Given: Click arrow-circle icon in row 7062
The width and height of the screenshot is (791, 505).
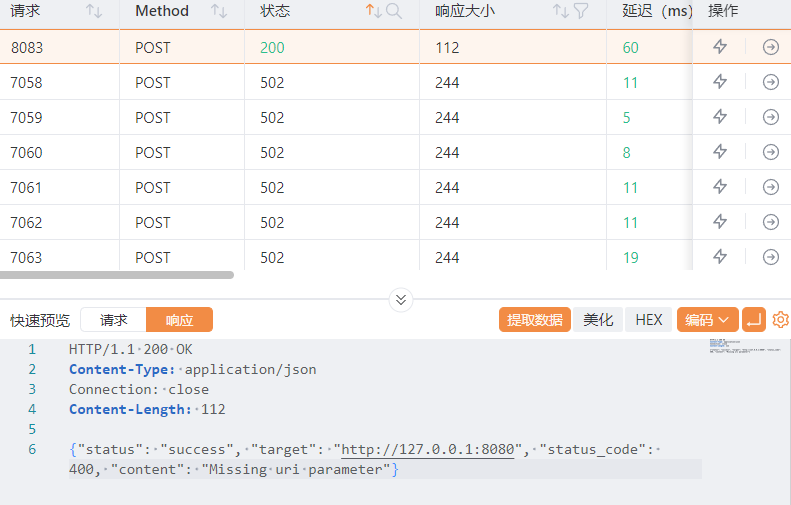Looking at the screenshot, I should pos(770,221).
